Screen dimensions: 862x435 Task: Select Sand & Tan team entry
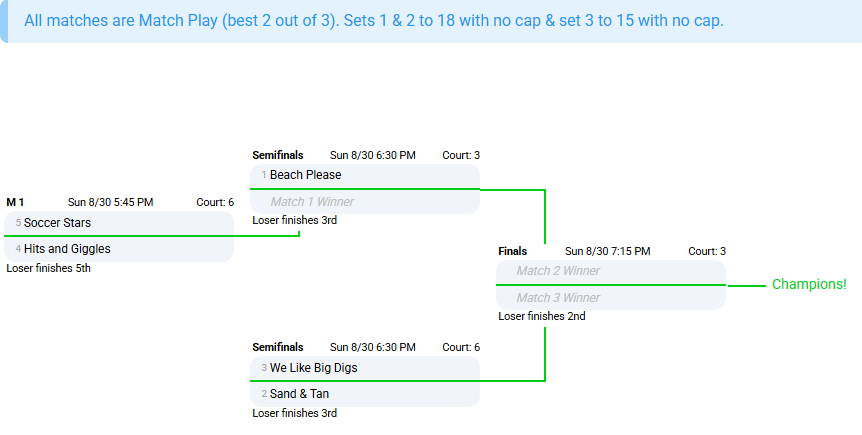point(365,394)
